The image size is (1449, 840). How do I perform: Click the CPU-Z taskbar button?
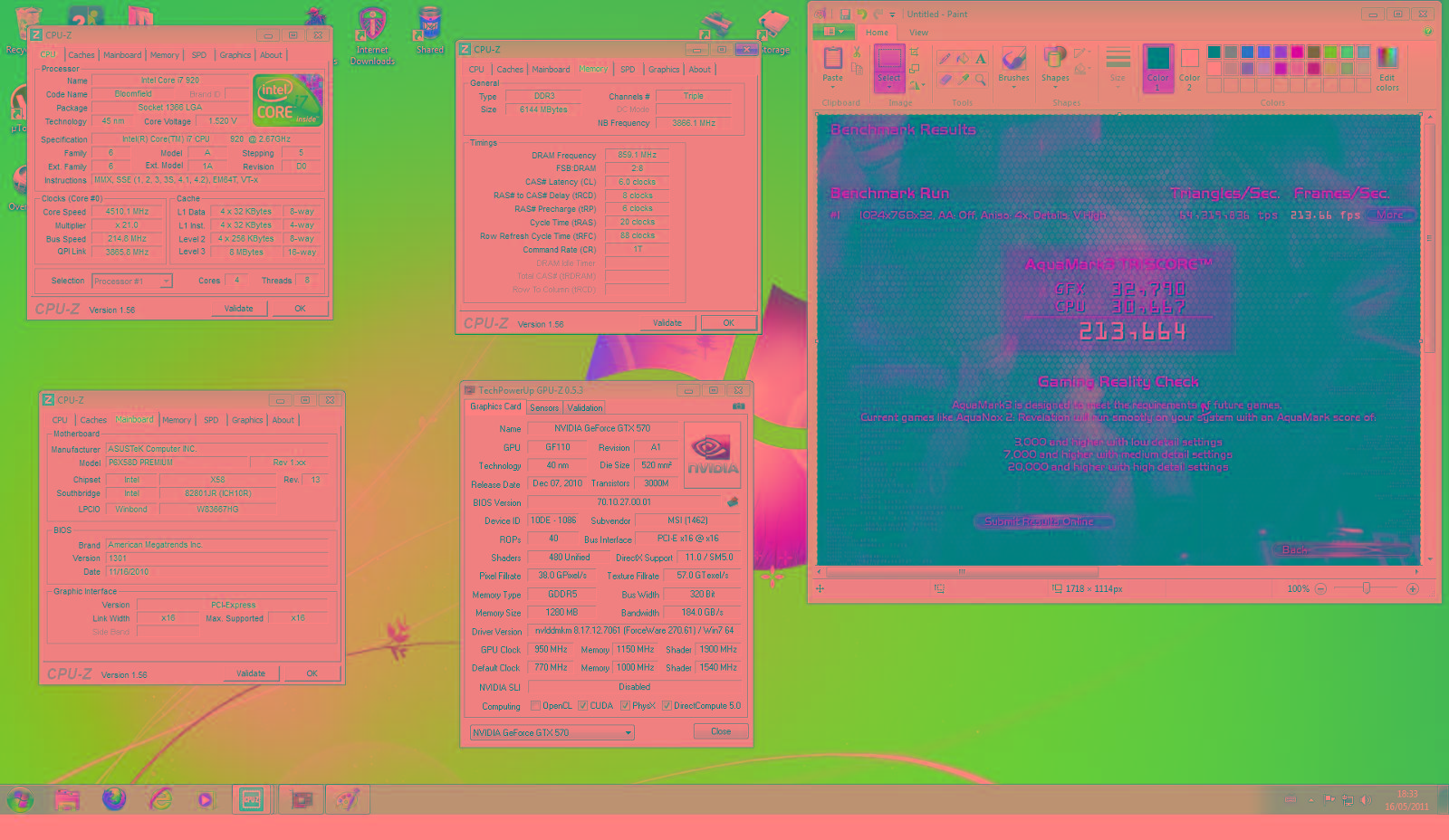click(x=251, y=799)
